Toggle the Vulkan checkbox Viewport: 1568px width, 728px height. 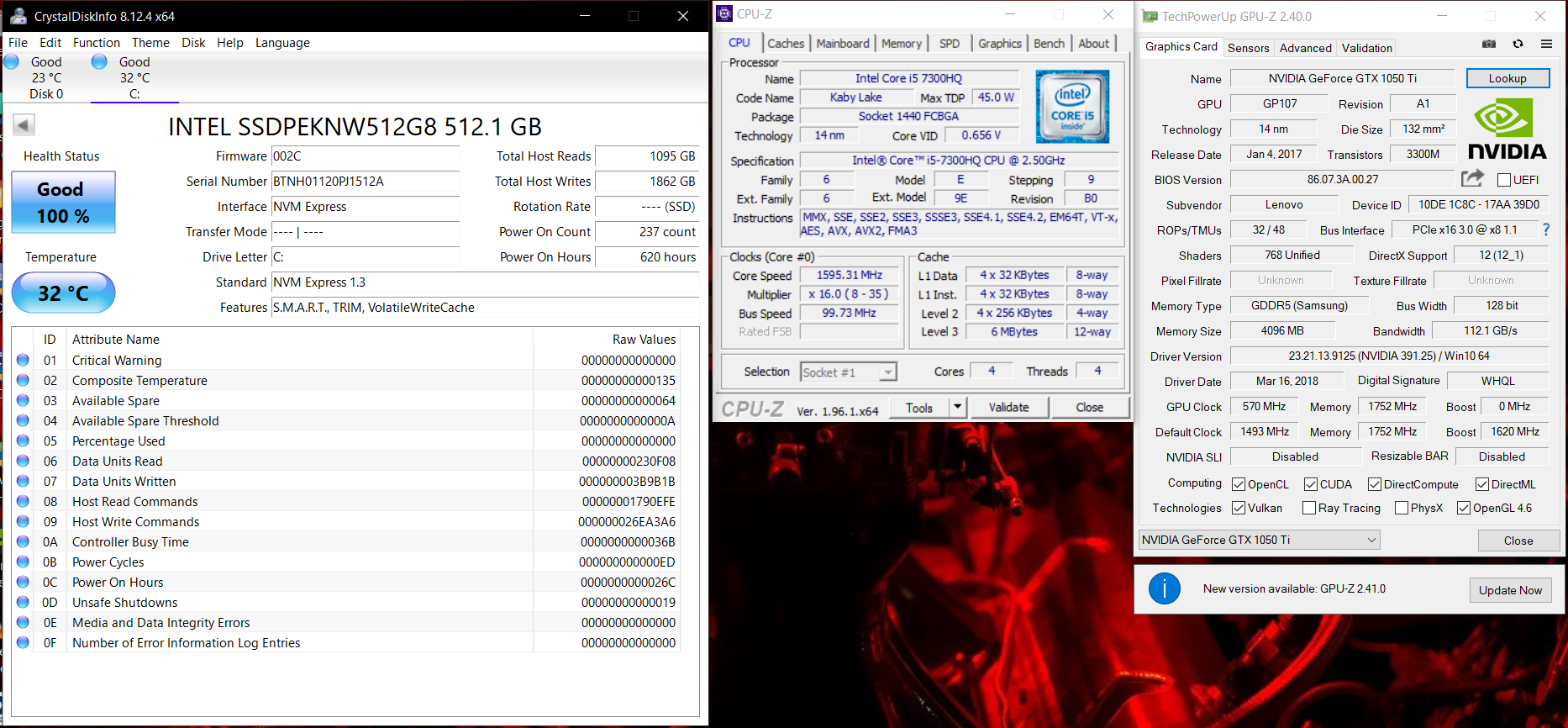coord(1239,508)
